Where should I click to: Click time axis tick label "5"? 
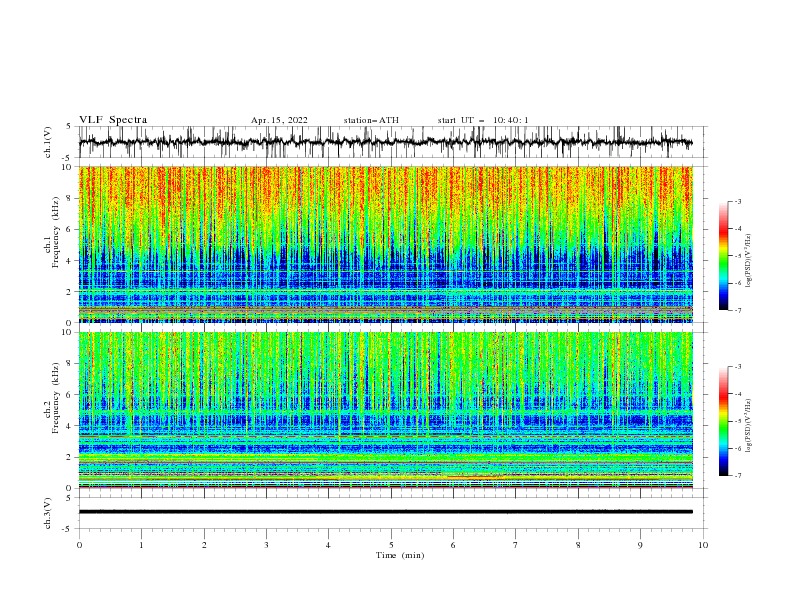[x=391, y=545]
